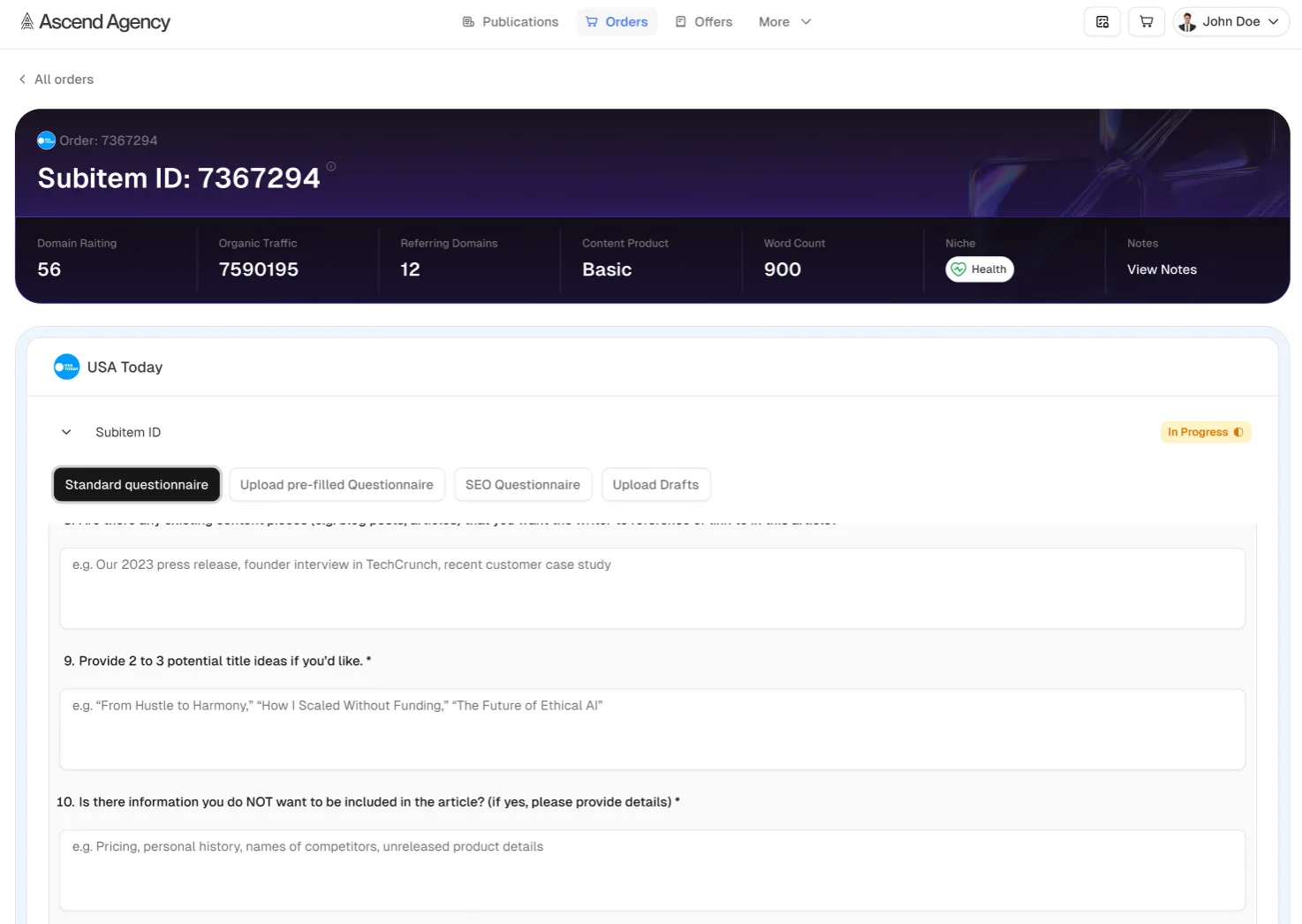The width and height of the screenshot is (1302, 924).
Task: Switch to SEO Questionnaire tab
Action: pyautogui.click(x=523, y=484)
